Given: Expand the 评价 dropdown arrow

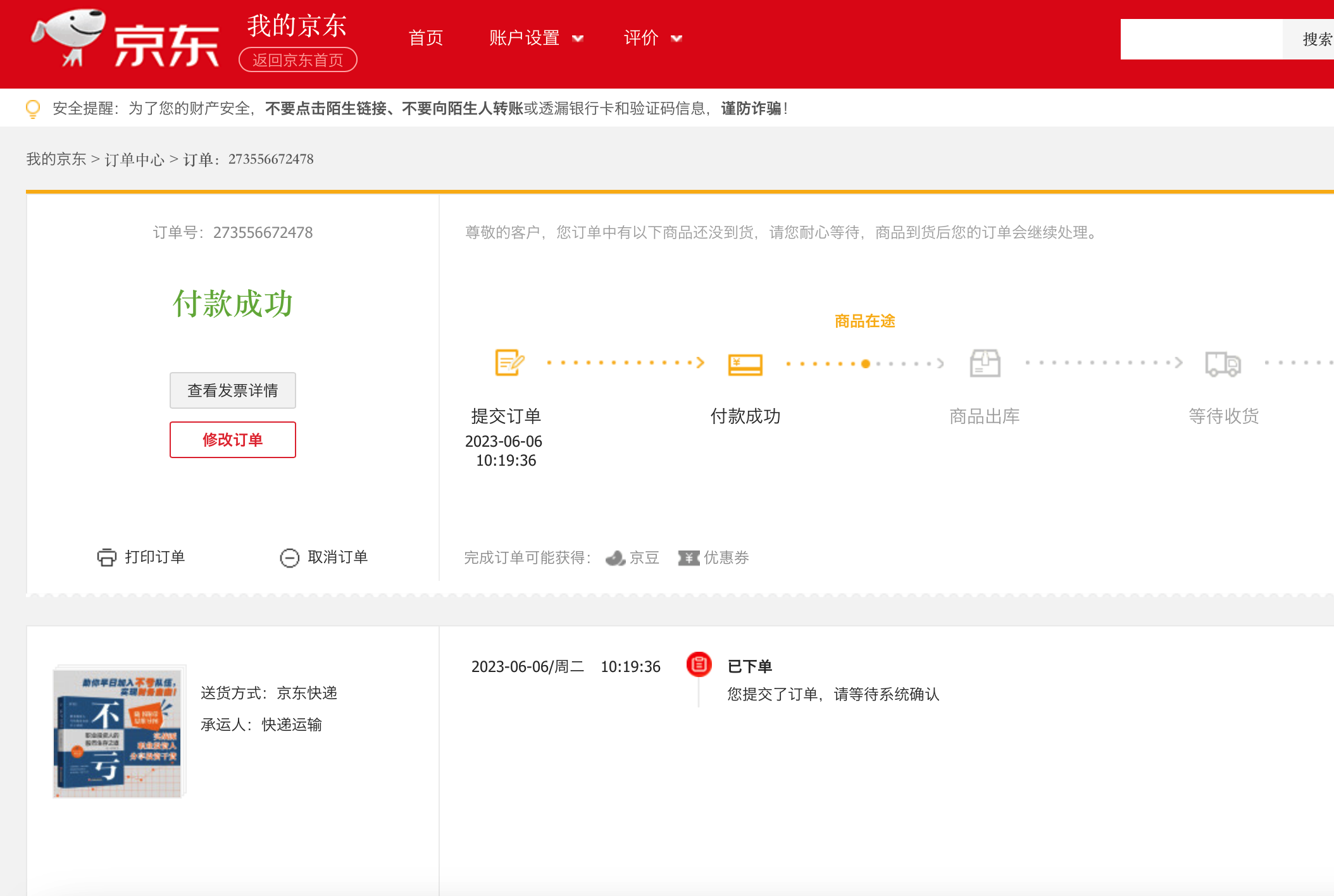Looking at the screenshot, I should (676, 39).
